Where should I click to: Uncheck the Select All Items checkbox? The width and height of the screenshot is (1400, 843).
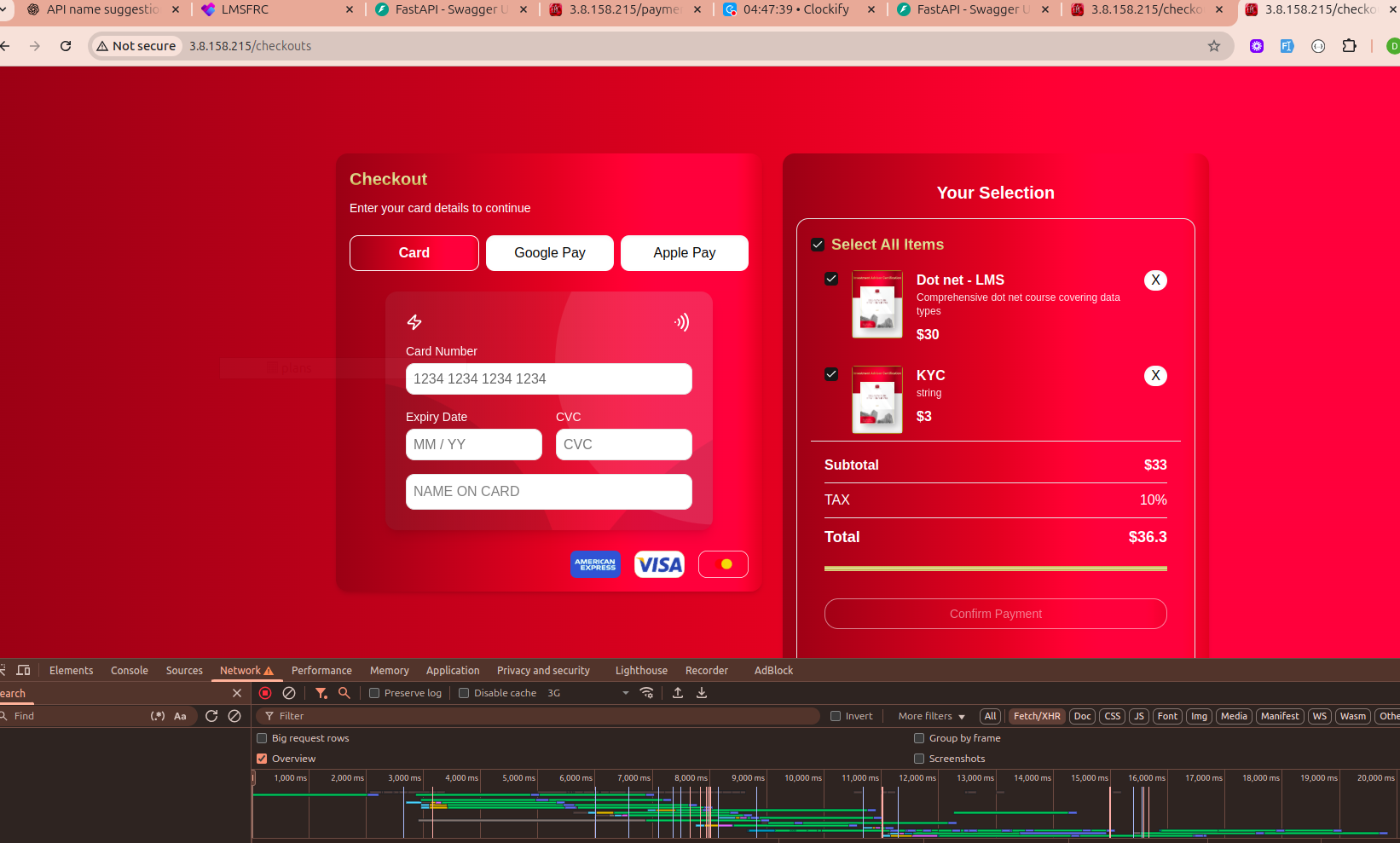point(818,245)
